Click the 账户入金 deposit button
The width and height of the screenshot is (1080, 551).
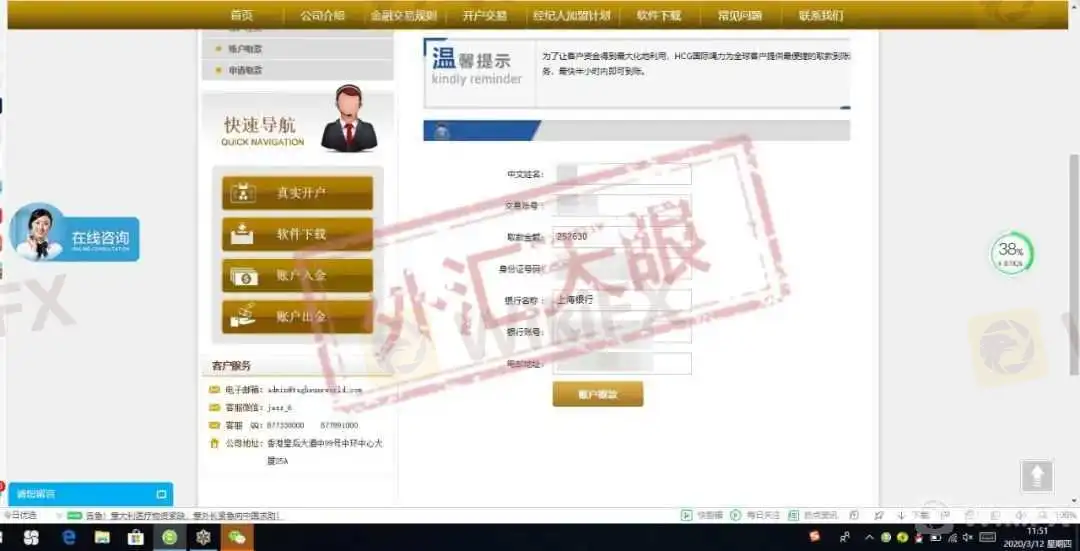click(x=298, y=276)
